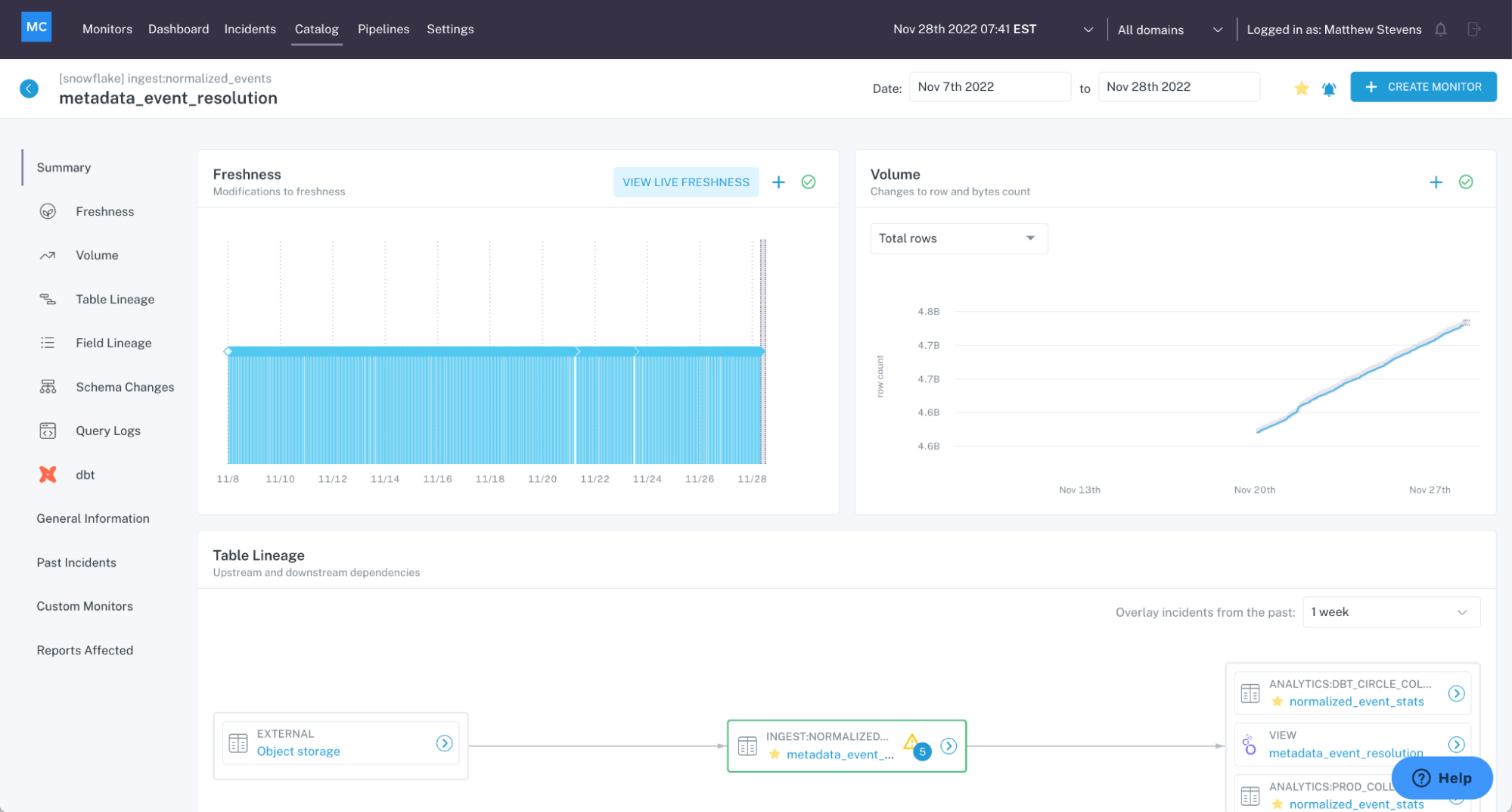Open Schema Changes via its sidebar icon
1512x812 pixels.
(48, 387)
